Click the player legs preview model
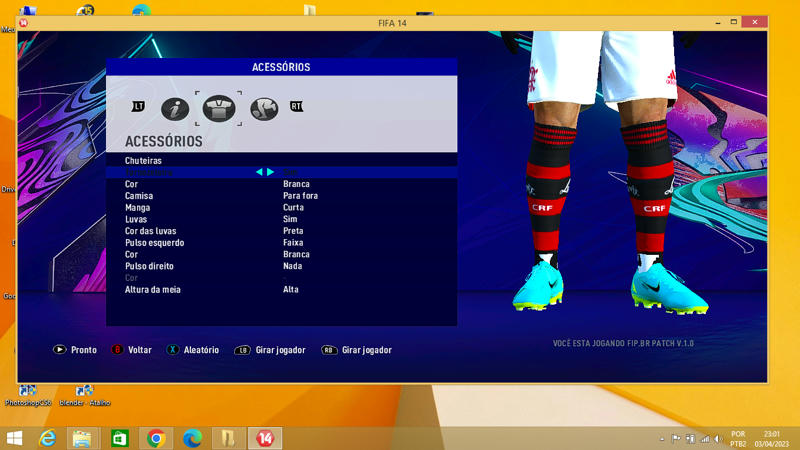The height and width of the screenshot is (450, 800). point(606,172)
